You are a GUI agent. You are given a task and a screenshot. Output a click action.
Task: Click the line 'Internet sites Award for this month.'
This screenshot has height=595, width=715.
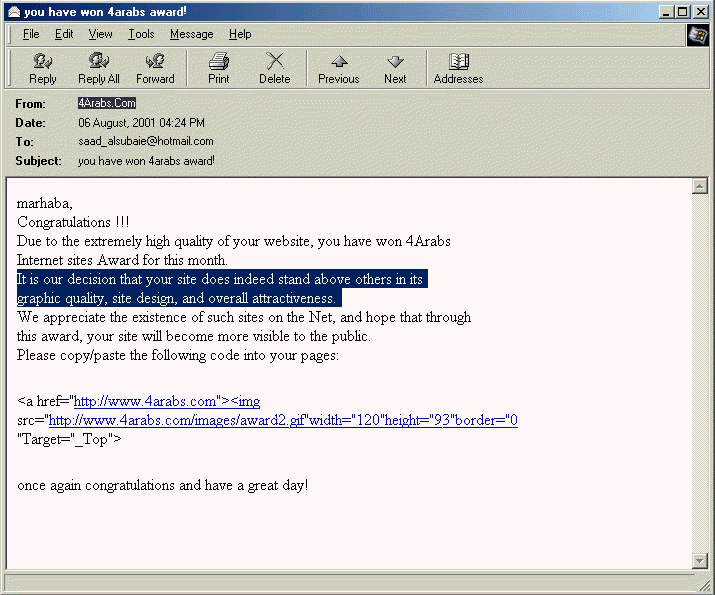pyautogui.click(x=122, y=260)
